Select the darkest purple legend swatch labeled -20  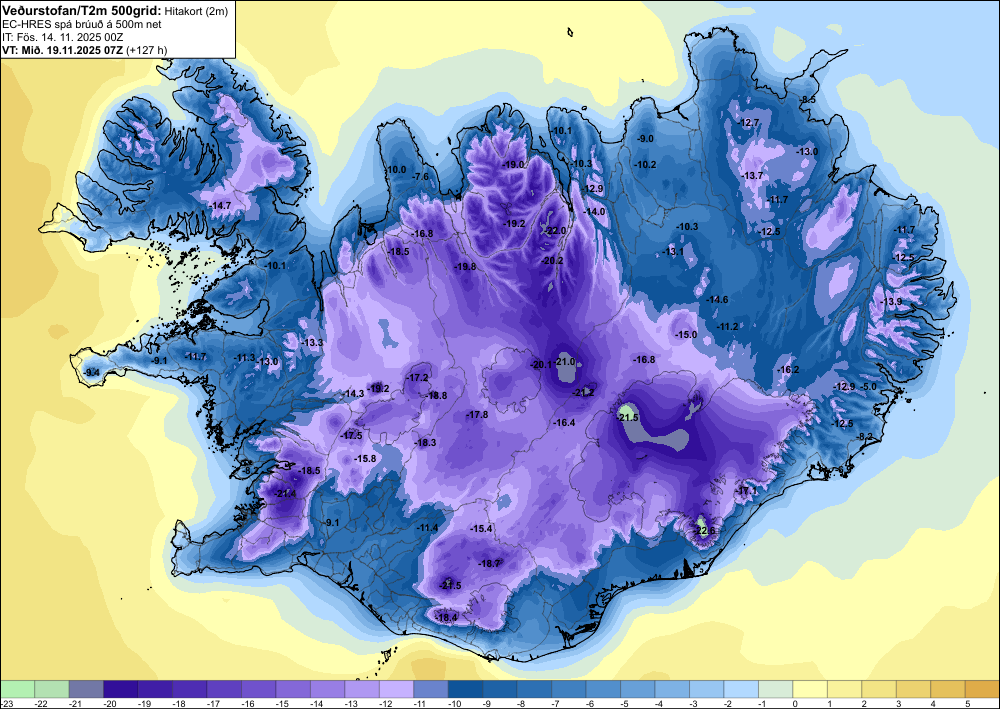[x=121, y=689]
